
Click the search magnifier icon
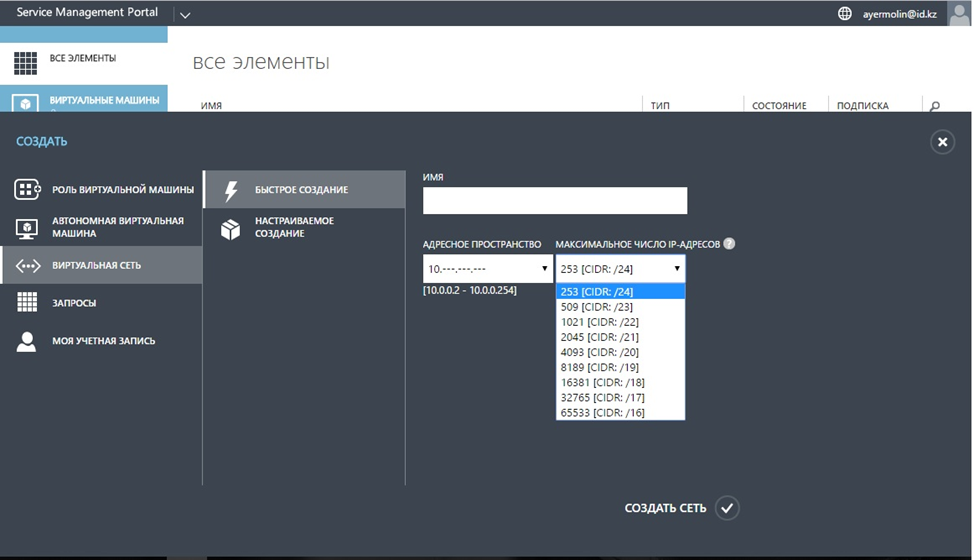(934, 106)
